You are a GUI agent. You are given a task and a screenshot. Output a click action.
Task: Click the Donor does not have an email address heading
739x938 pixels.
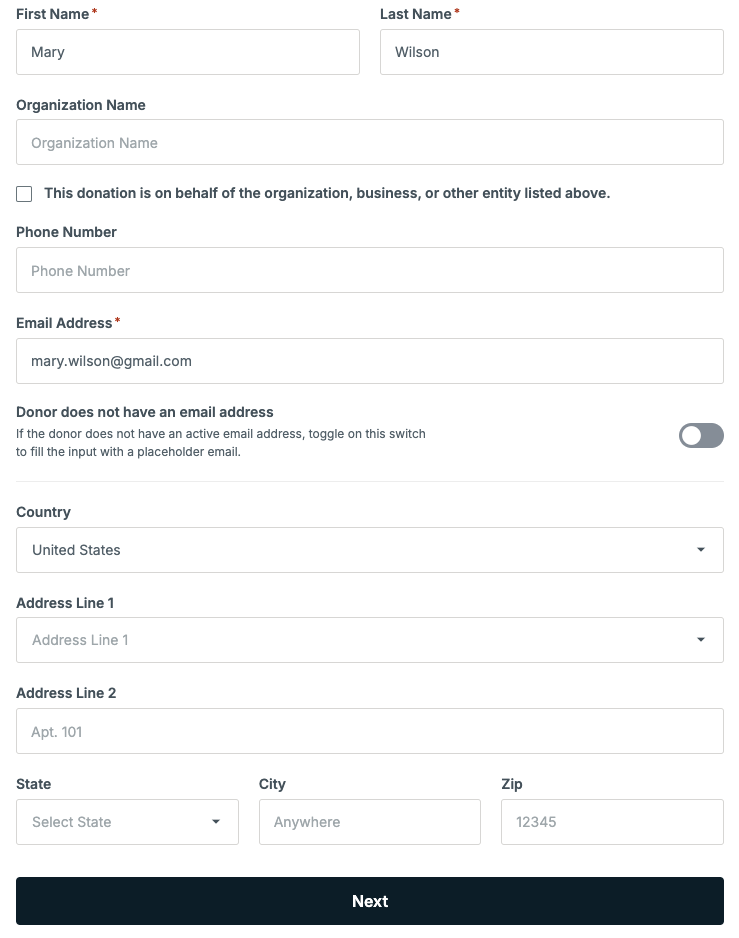click(145, 412)
